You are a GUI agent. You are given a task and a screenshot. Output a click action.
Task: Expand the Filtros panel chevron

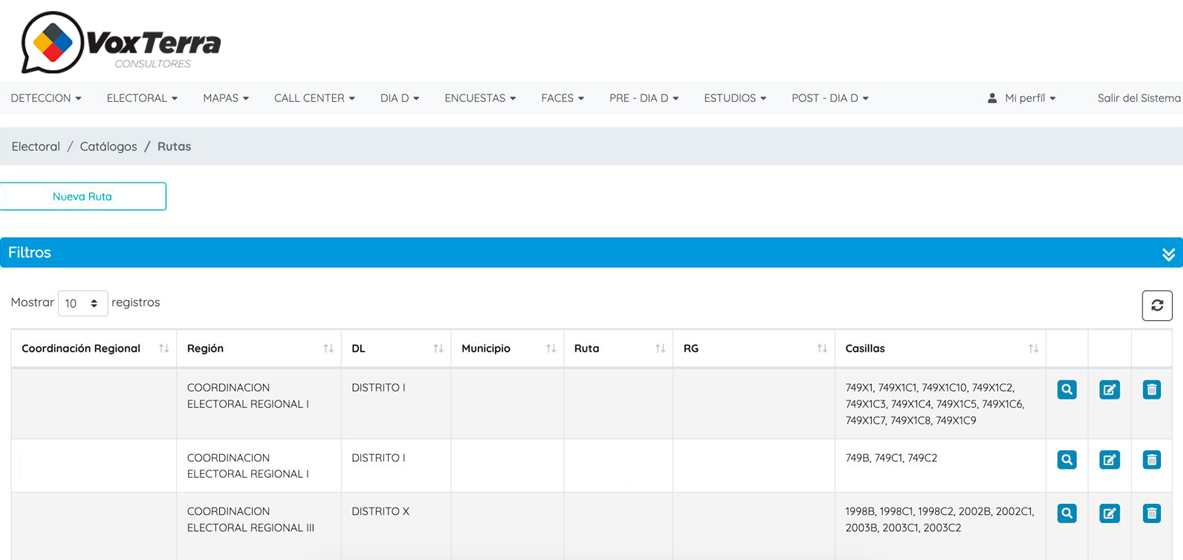pos(1168,254)
